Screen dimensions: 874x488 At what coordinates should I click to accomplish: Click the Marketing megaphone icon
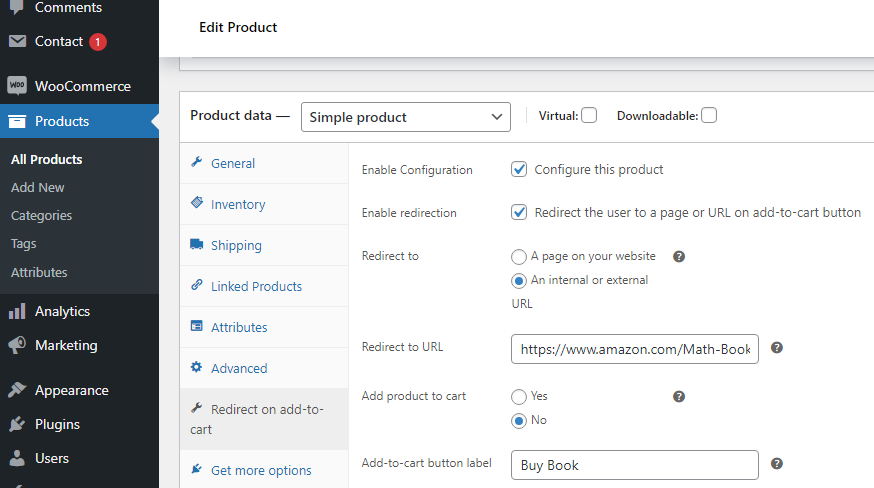click(17, 345)
